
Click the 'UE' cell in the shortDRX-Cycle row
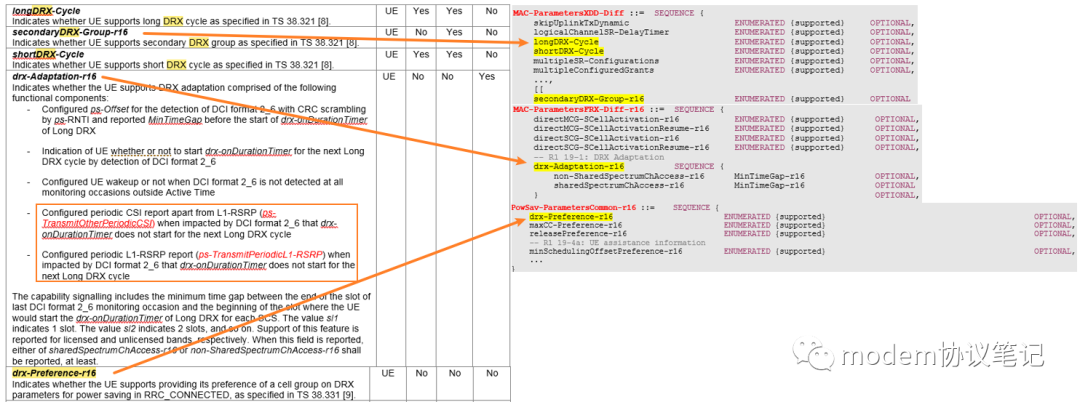(x=391, y=54)
